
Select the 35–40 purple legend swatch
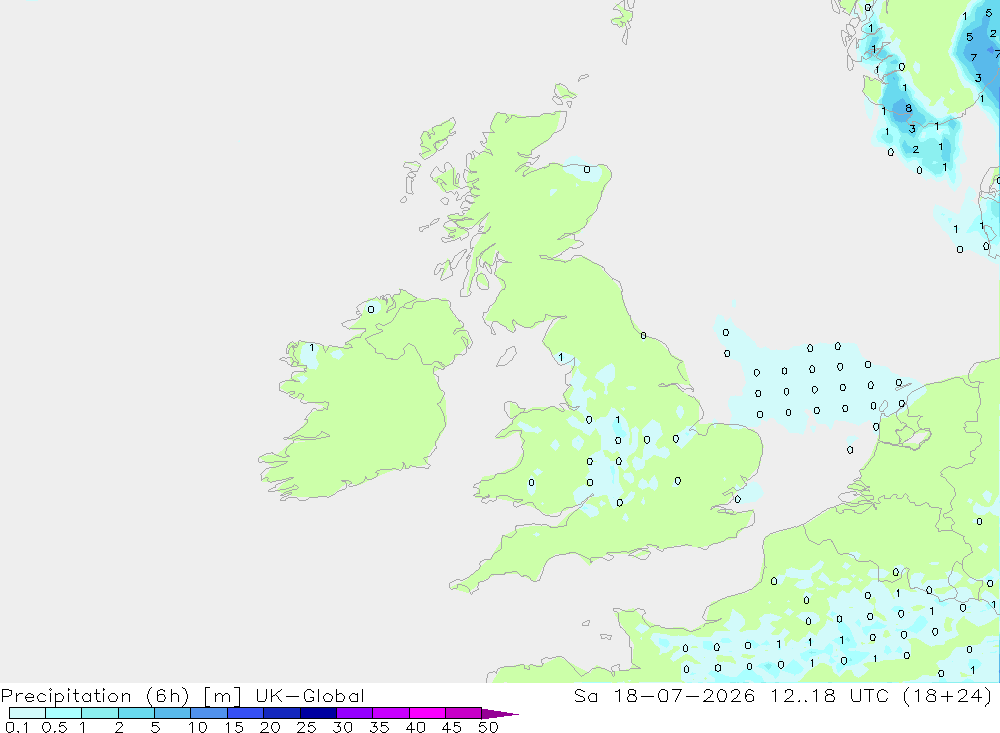(x=391, y=713)
